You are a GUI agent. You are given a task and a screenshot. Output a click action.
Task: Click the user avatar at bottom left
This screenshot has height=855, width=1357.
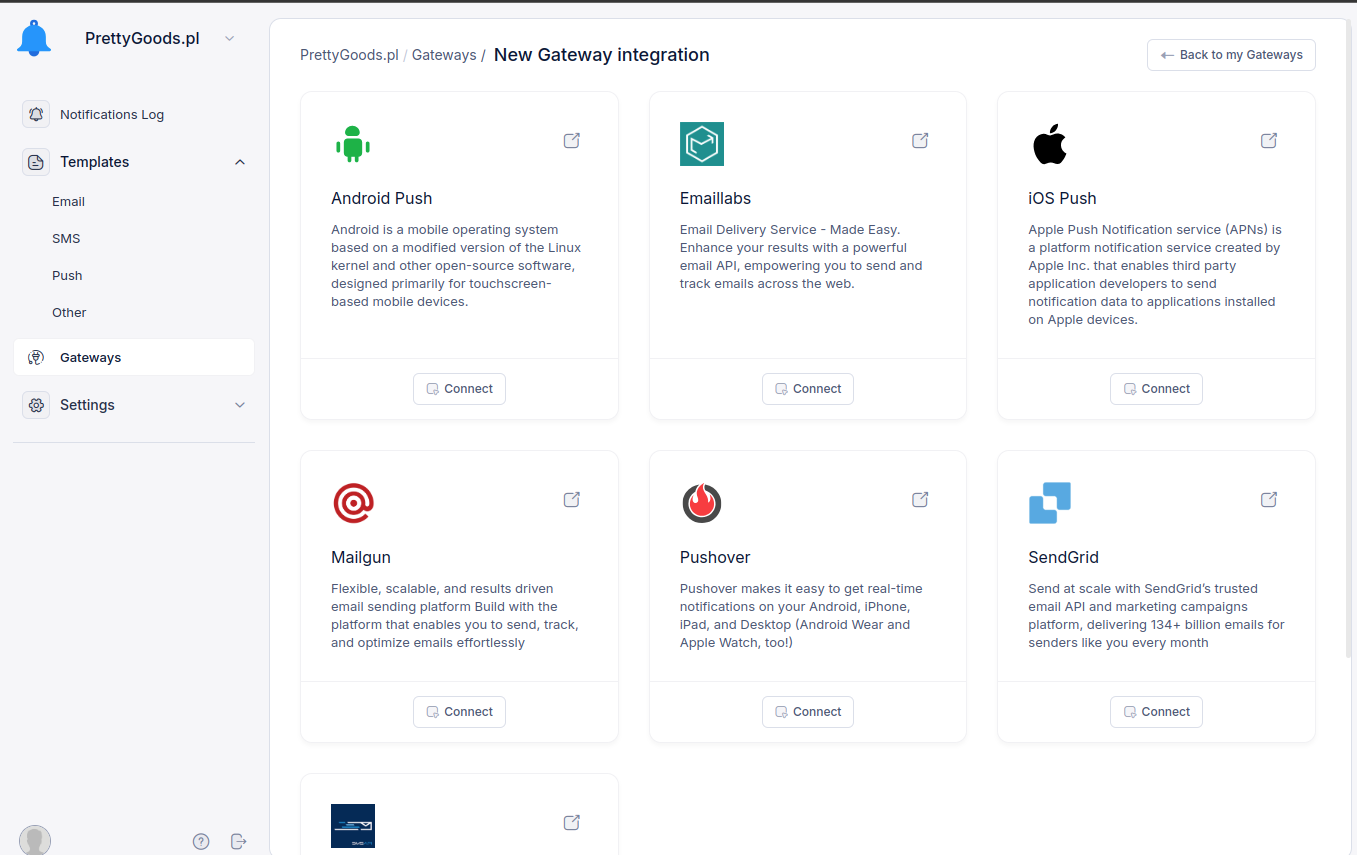[35, 841]
